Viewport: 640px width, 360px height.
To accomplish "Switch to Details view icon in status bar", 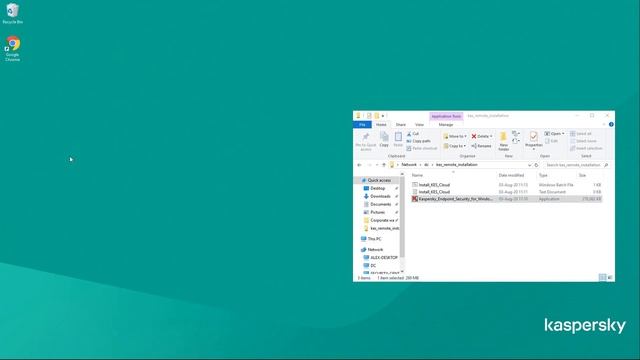I will click(602, 278).
